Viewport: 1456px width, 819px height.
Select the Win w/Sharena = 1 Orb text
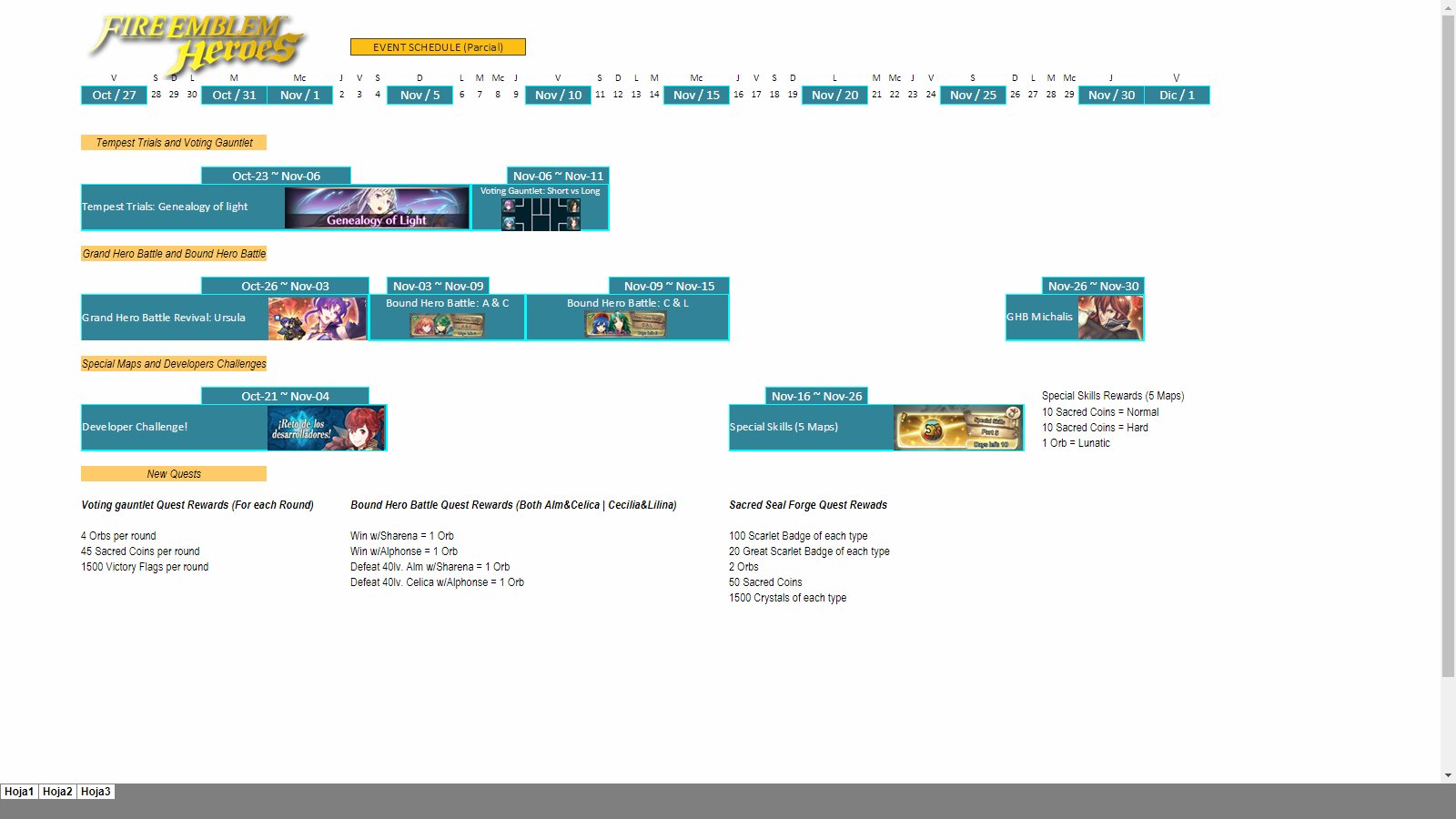(402, 536)
